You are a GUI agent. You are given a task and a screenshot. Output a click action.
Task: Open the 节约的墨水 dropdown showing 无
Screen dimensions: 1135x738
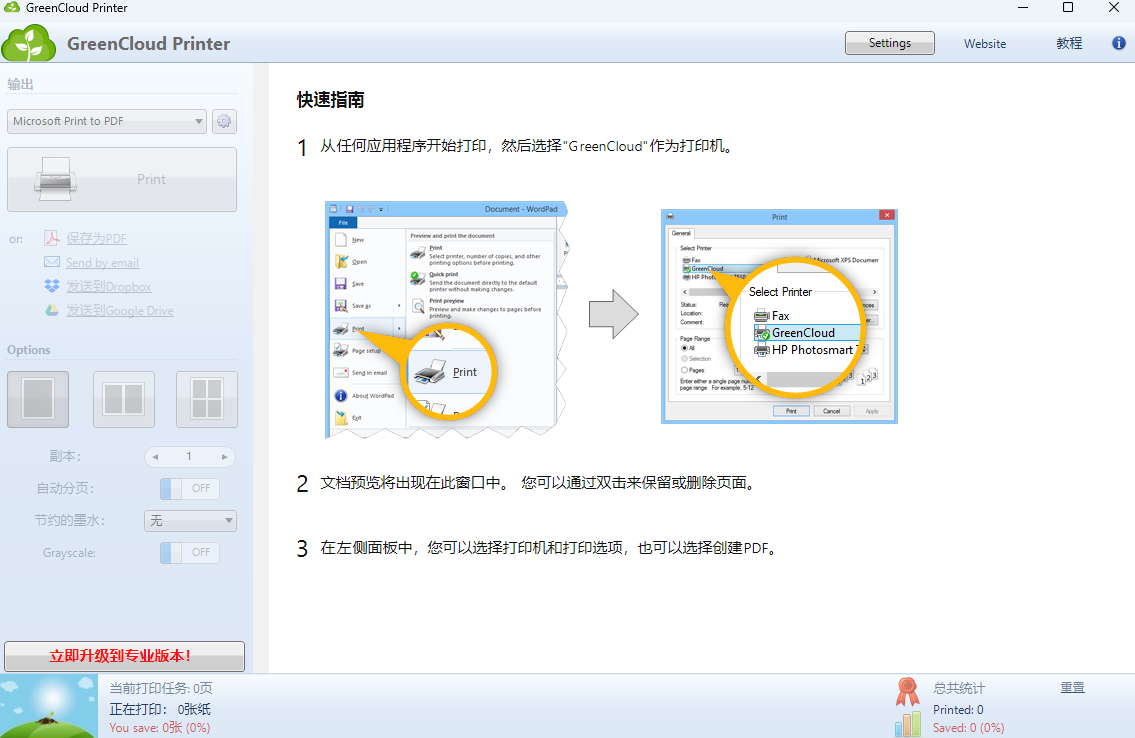click(x=190, y=520)
